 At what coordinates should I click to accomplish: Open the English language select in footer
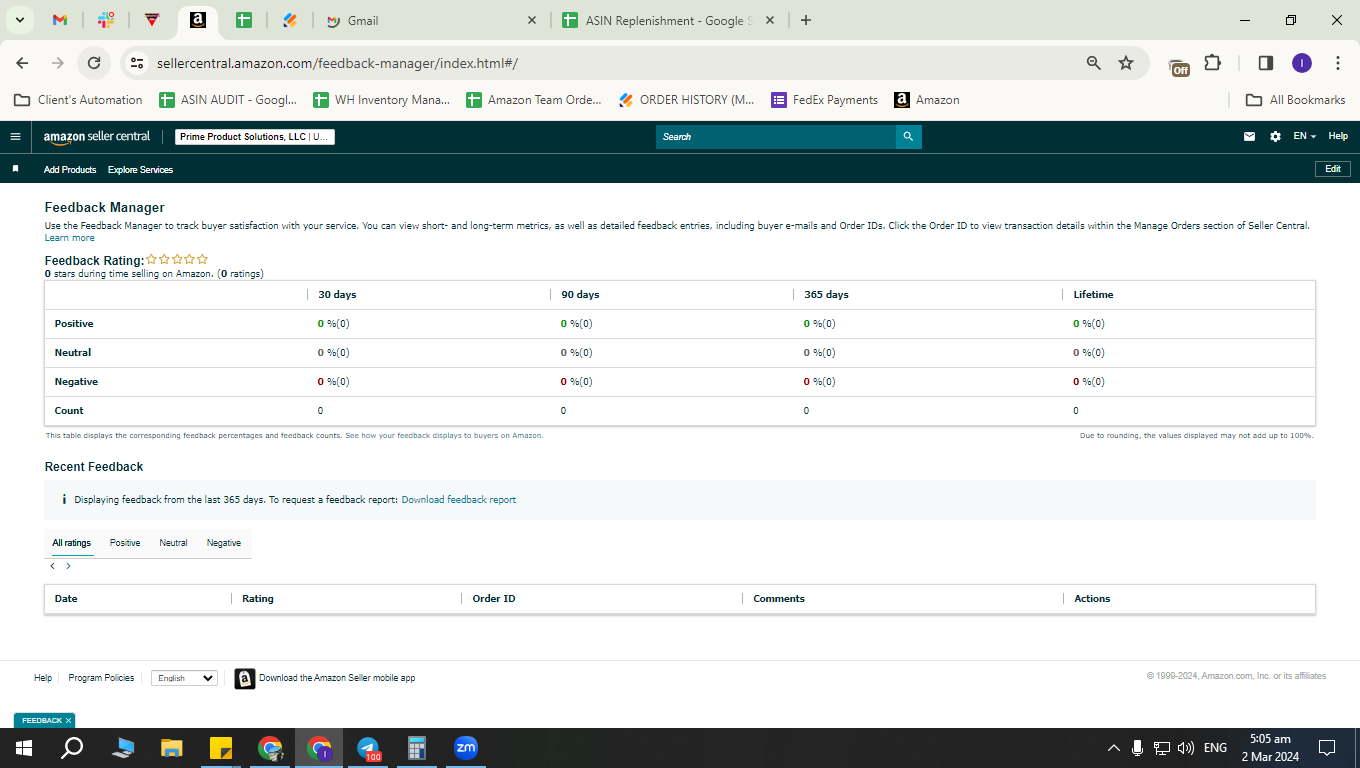pos(184,678)
